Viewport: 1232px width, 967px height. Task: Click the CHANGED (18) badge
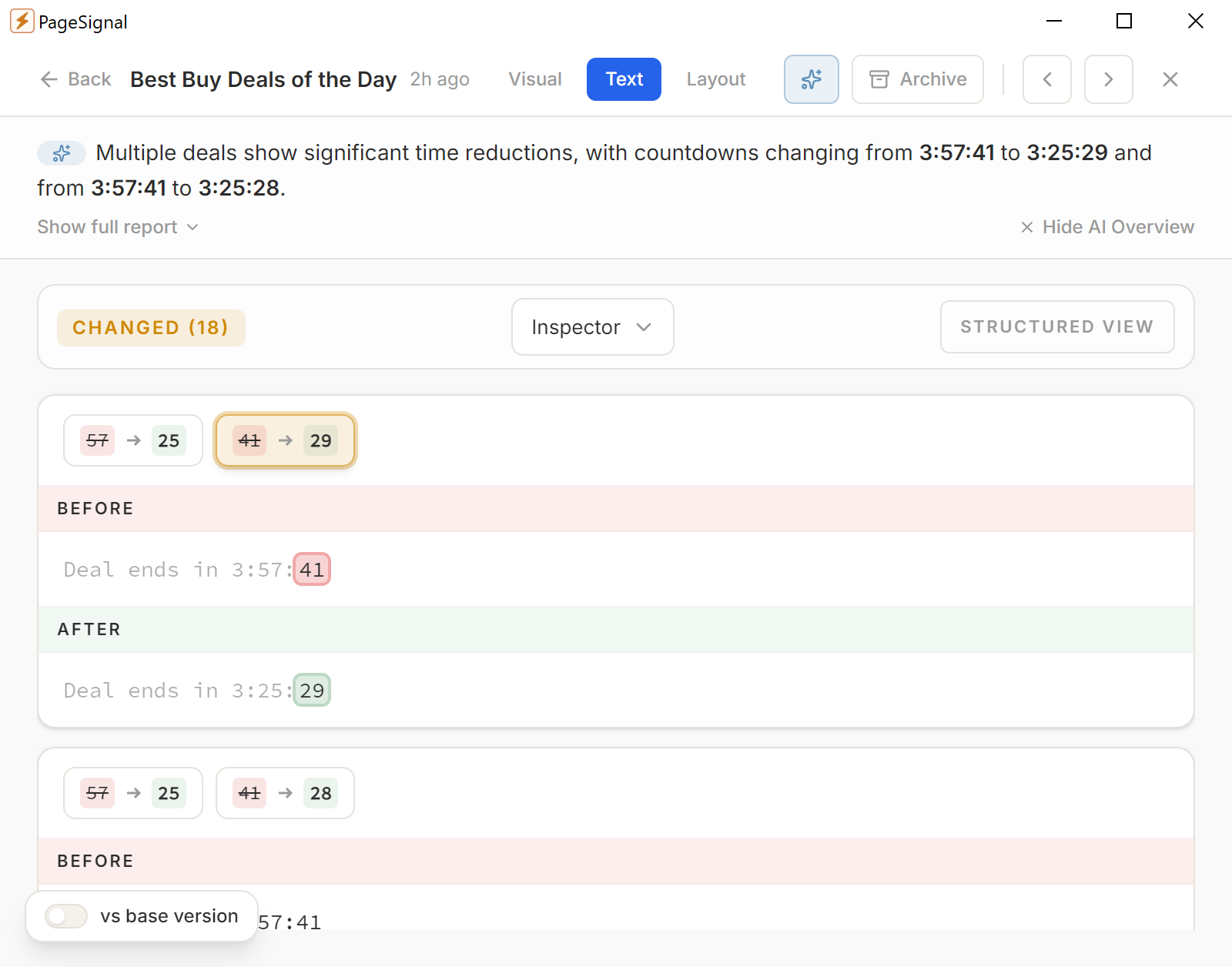(x=151, y=328)
